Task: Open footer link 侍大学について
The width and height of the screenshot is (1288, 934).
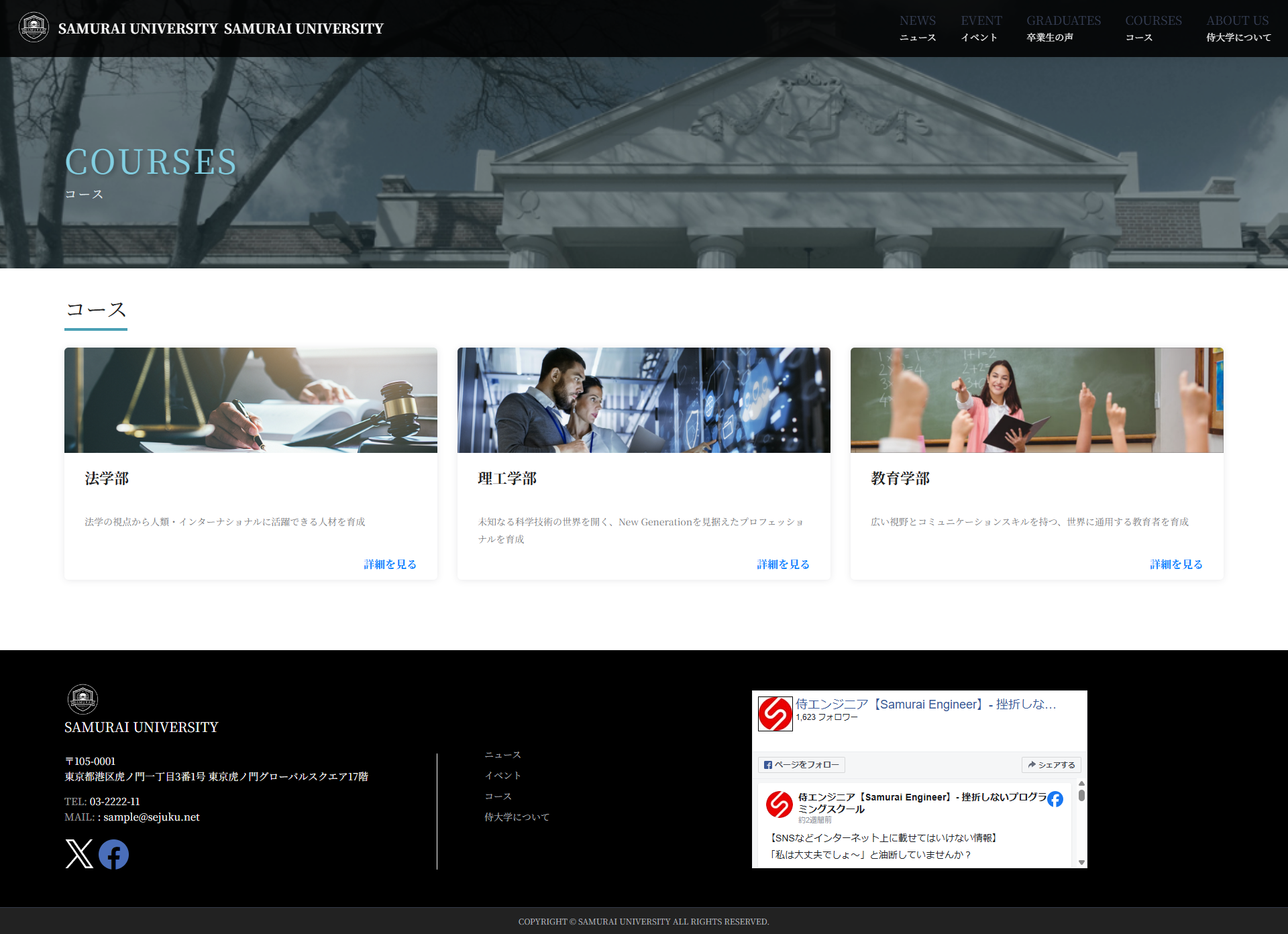Action: pyautogui.click(x=517, y=817)
